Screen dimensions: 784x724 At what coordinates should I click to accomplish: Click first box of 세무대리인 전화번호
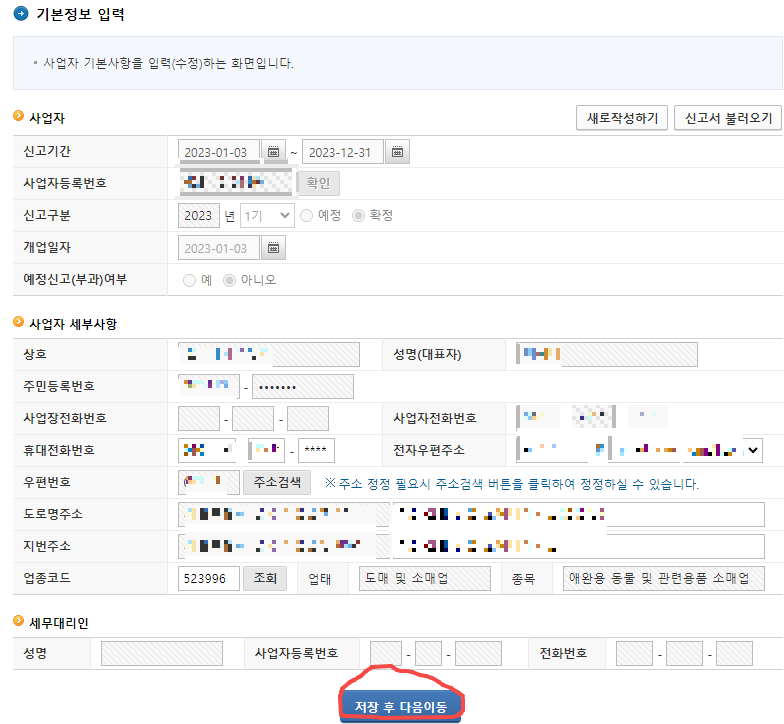click(x=634, y=654)
